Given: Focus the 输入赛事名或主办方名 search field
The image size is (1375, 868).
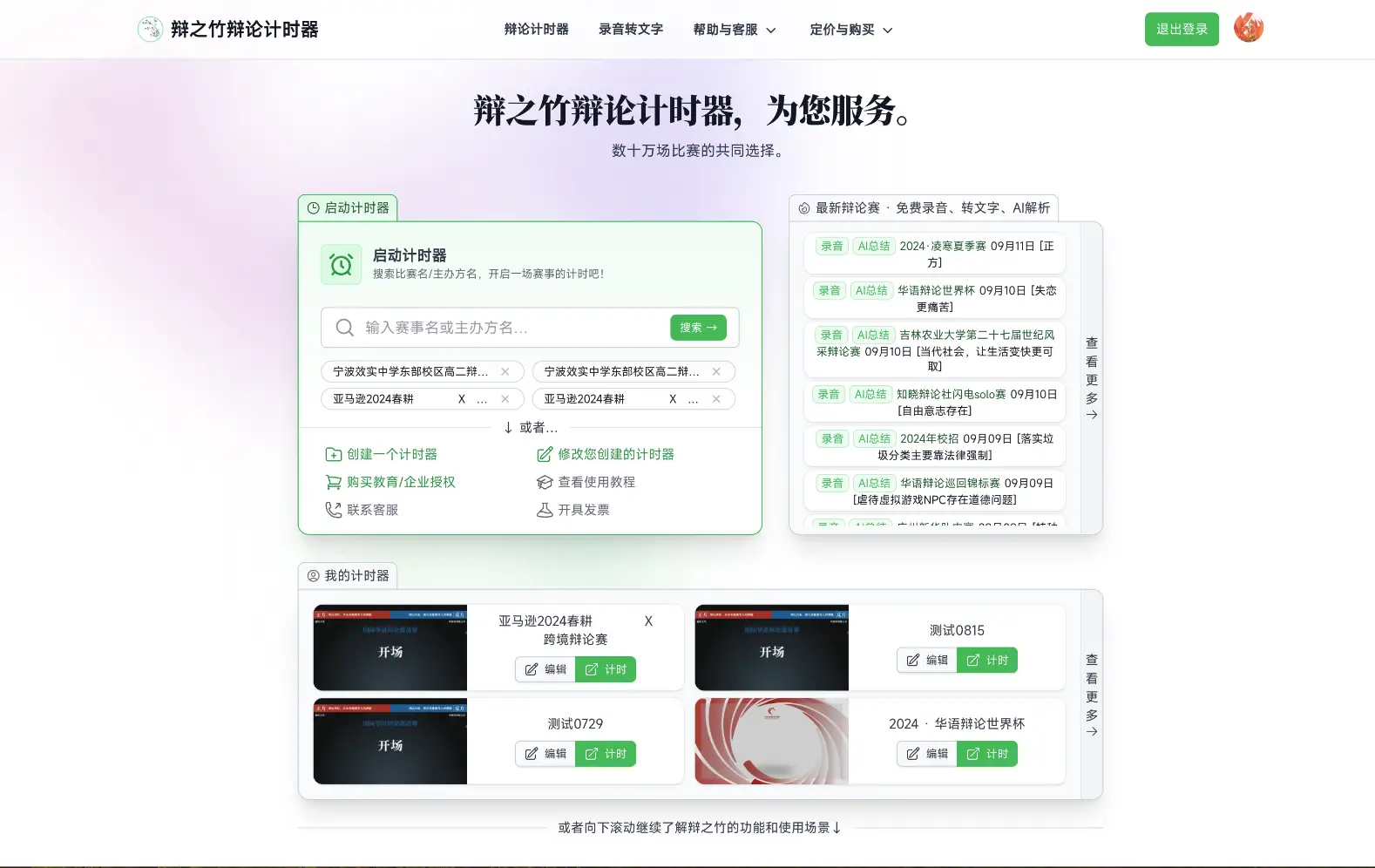Looking at the screenshot, I should pyautogui.click(x=512, y=328).
